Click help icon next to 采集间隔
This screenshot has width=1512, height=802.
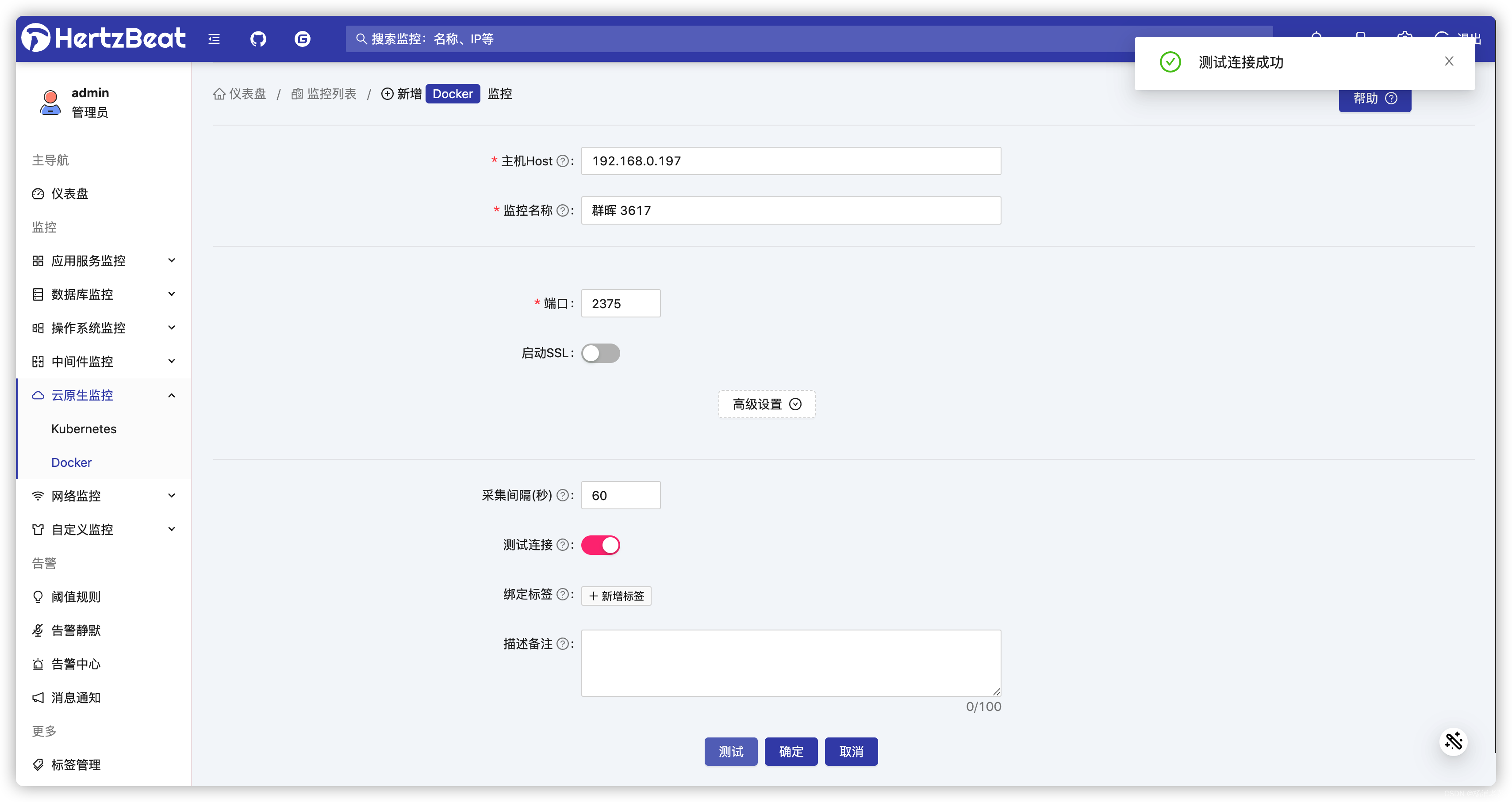coord(562,496)
